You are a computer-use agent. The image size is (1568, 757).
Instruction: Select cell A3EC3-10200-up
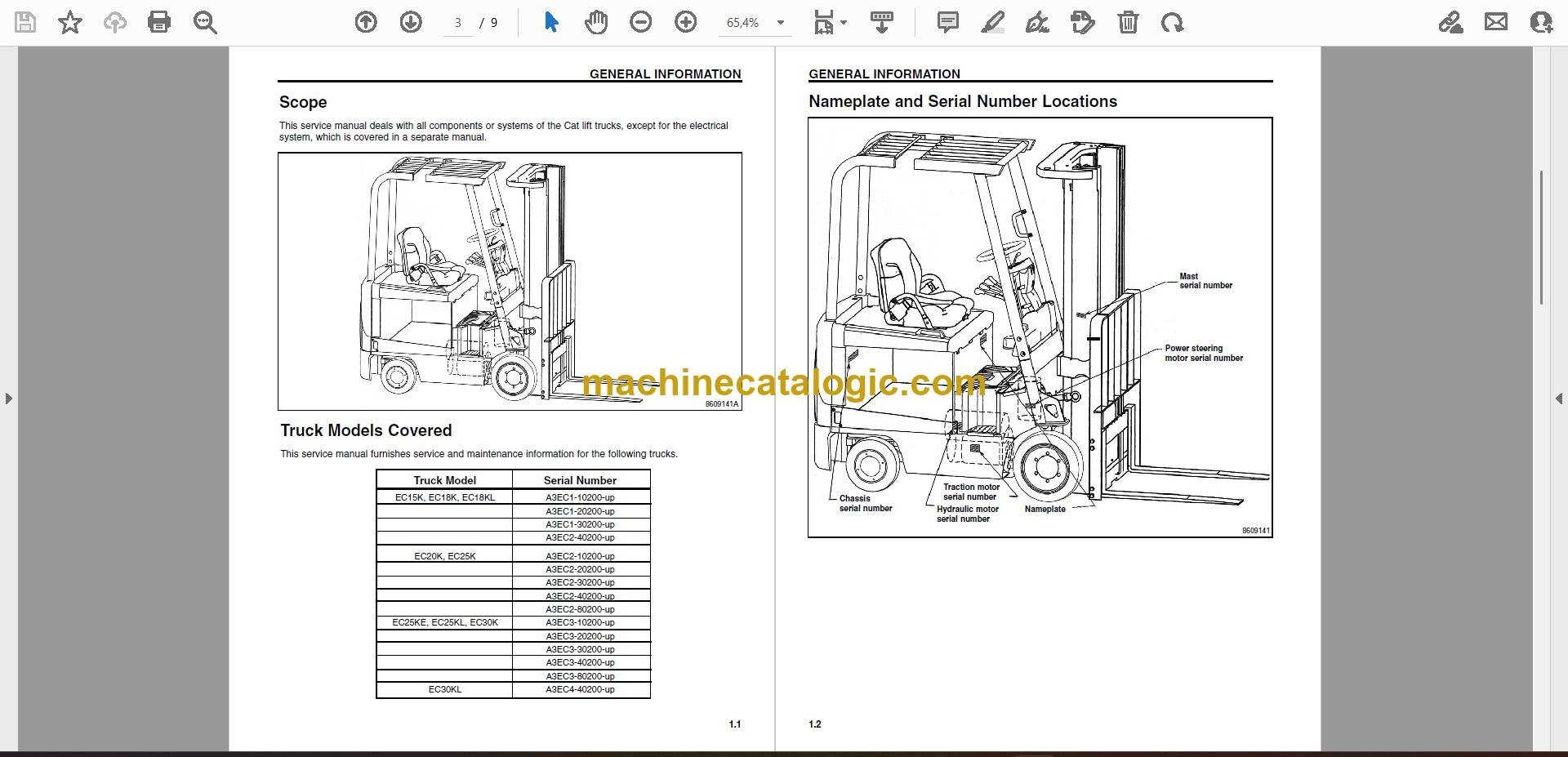click(x=581, y=622)
